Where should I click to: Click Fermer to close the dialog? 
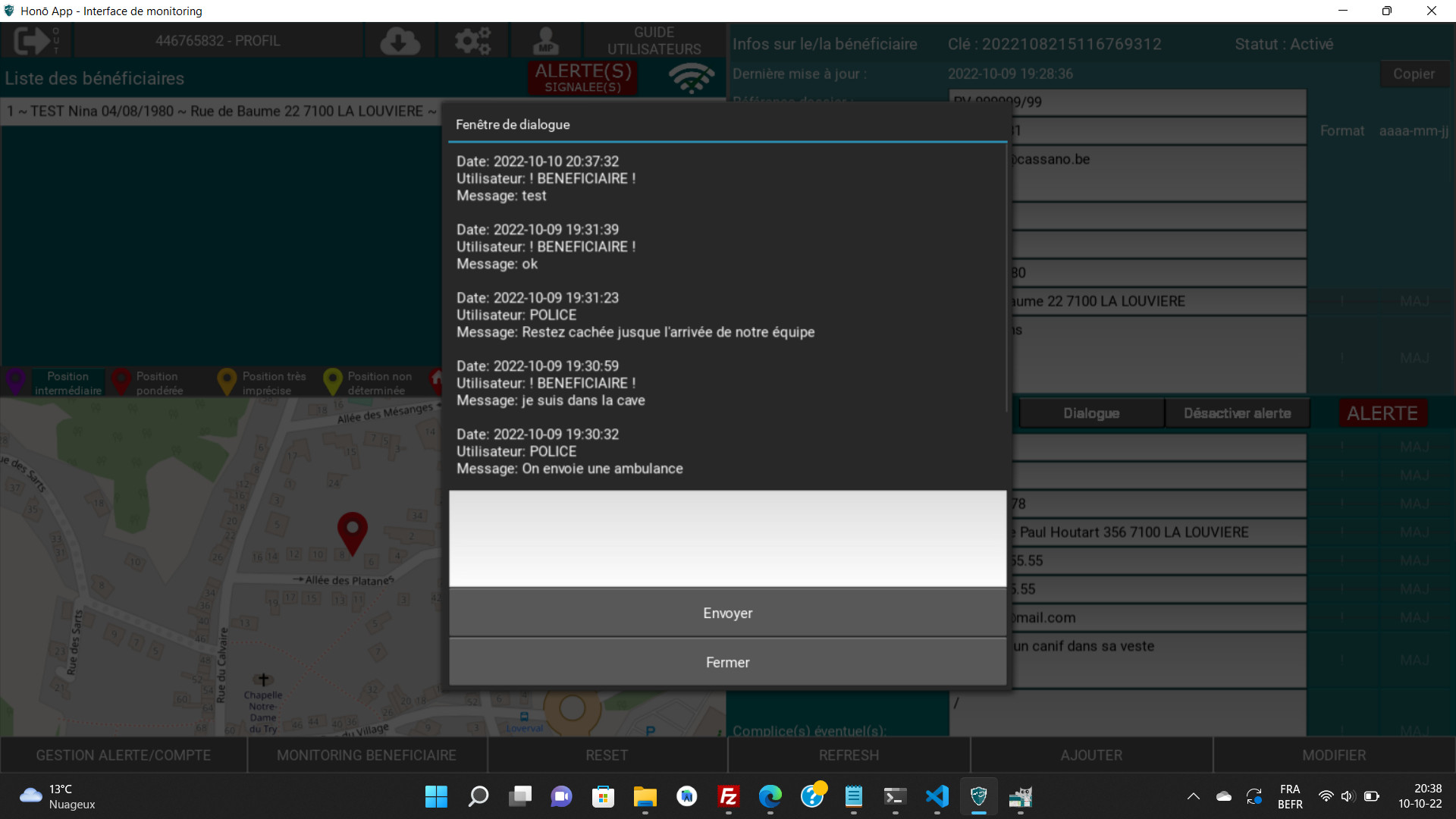point(727,662)
